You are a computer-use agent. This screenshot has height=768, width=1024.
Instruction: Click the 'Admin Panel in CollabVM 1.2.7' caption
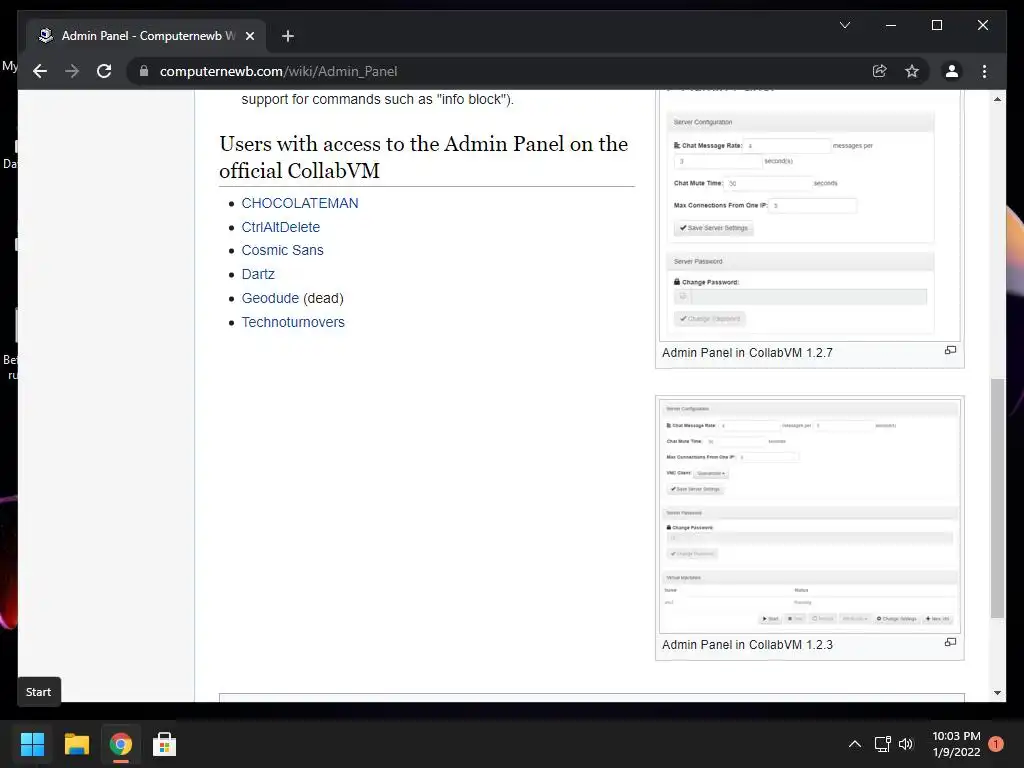[x=747, y=353]
